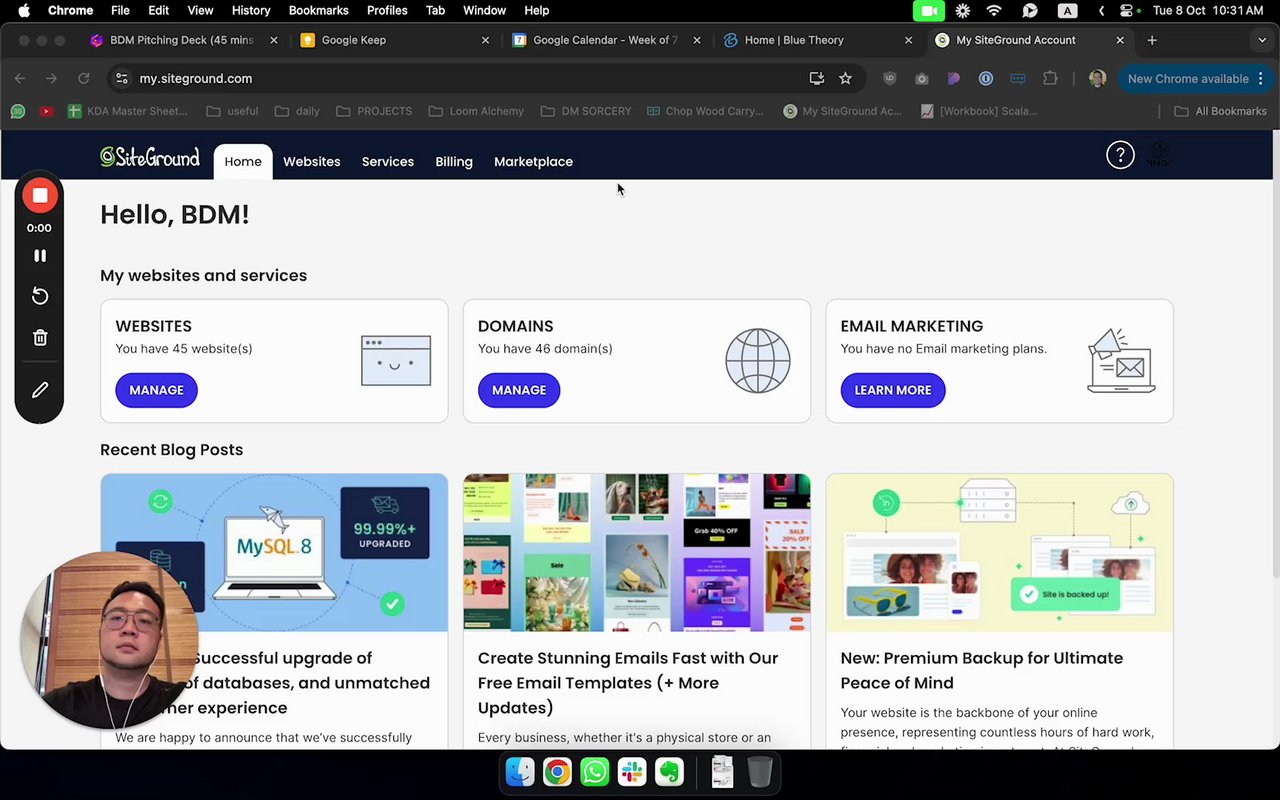The width and height of the screenshot is (1280, 800).
Task: View site information icon beside URL
Action: [121, 78]
